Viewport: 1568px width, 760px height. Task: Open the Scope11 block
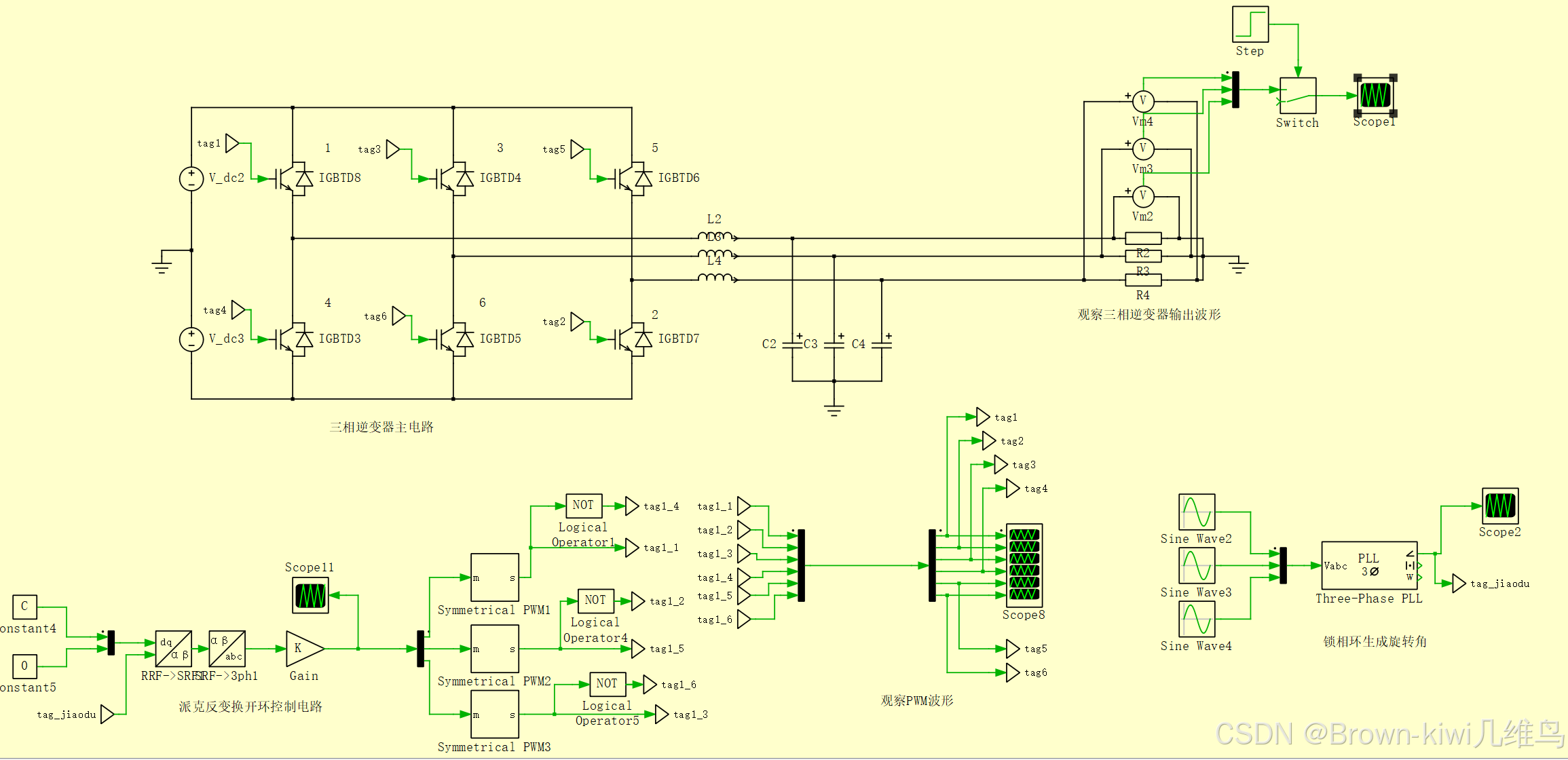[310, 596]
